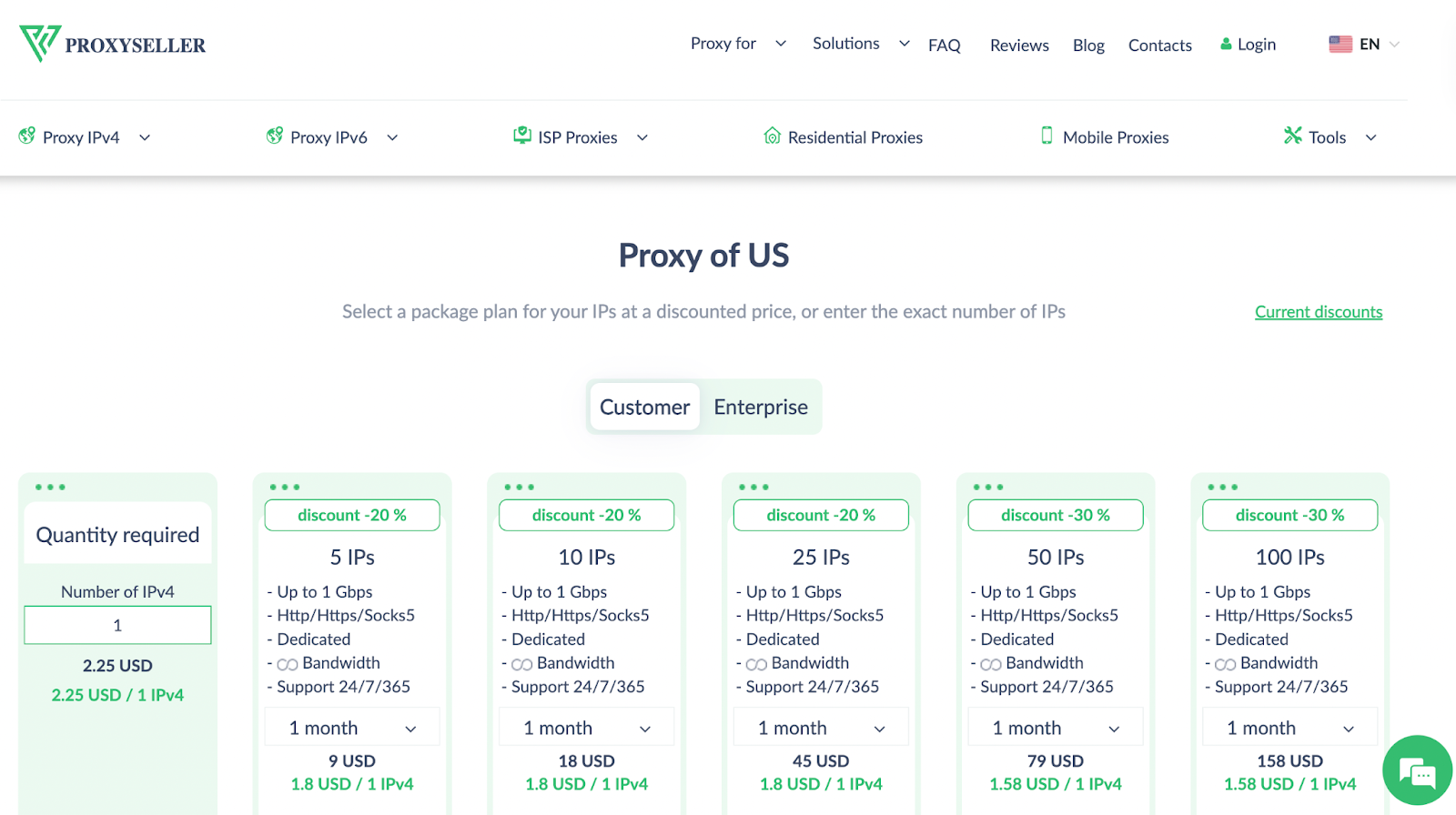This screenshot has height=815, width=1456.
Task: Switch to the Enterprise tab
Action: (761, 407)
